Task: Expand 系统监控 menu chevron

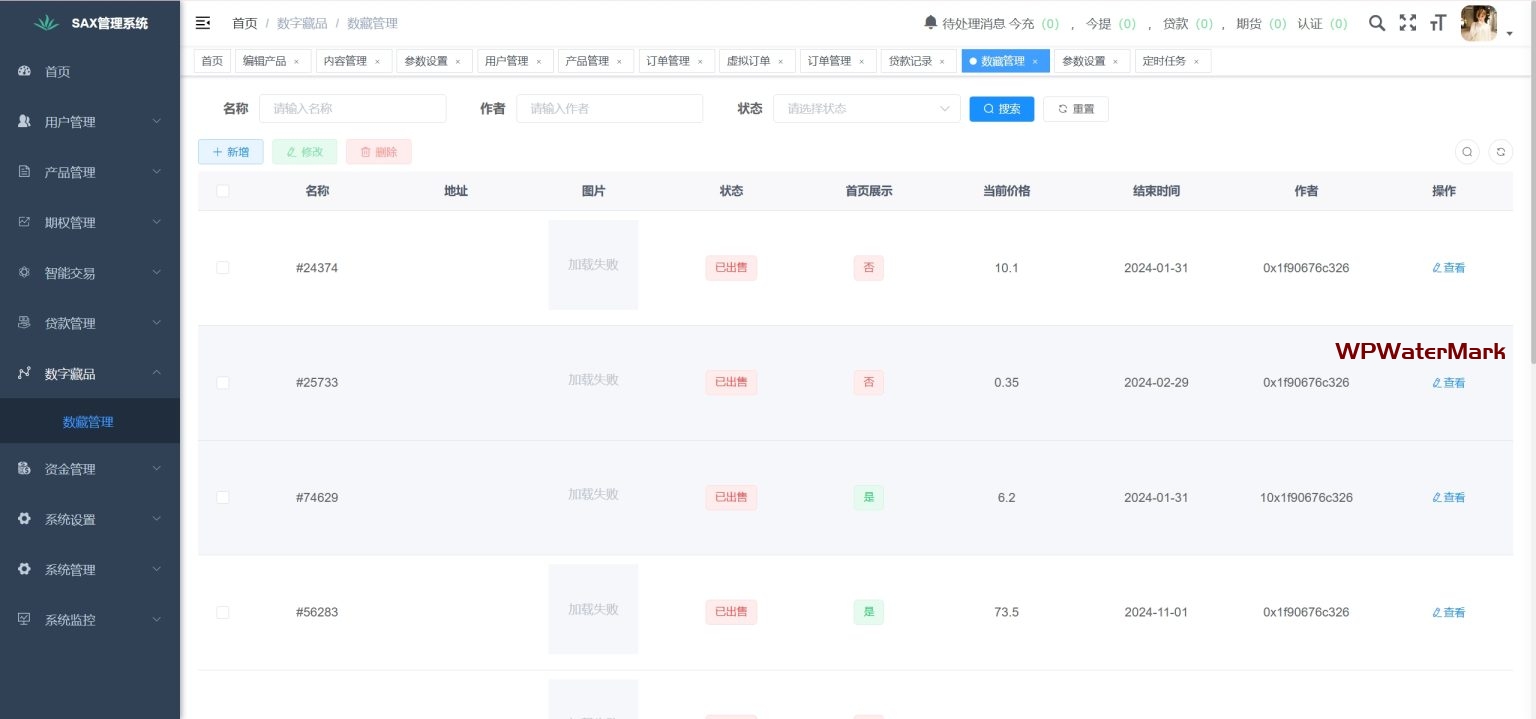Action: (x=156, y=619)
